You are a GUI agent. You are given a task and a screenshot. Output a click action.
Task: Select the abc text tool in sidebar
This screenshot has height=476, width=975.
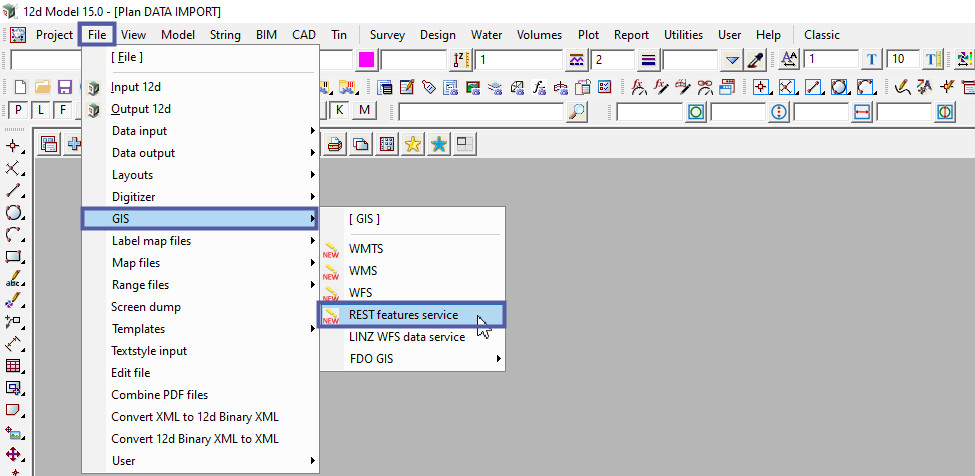tap(13, 278)
